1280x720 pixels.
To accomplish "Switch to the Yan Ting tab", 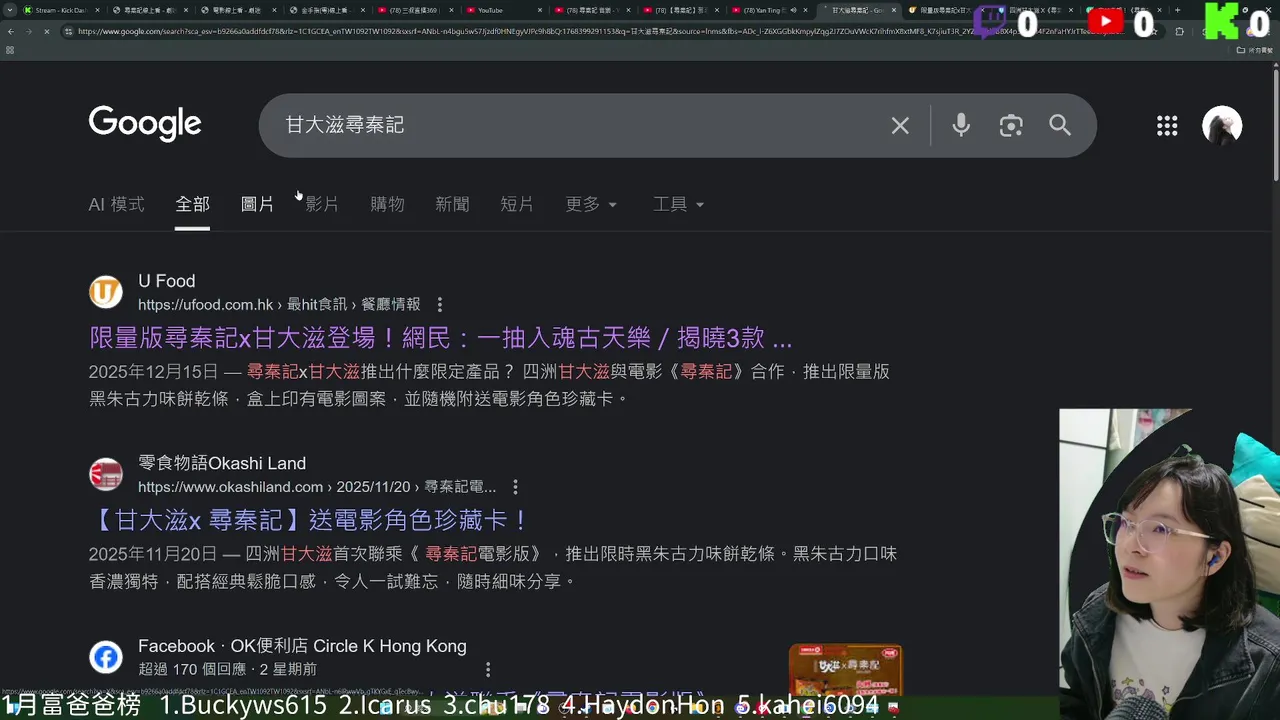I will coord(770,10).
